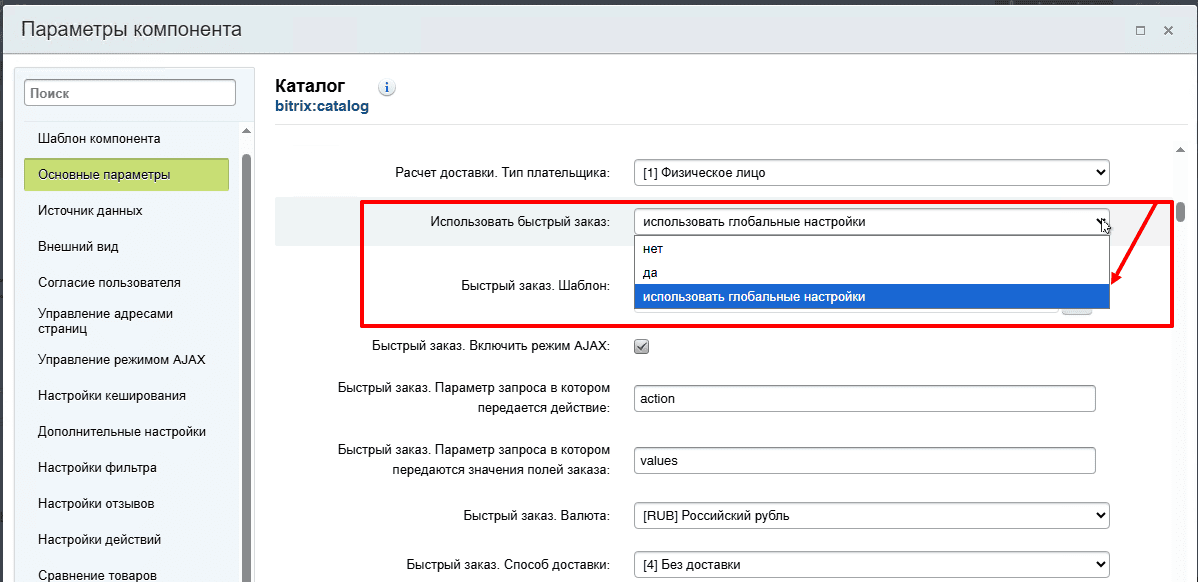Open Быстрый заказ. Способ доставки dropdown
This screenshot has width=1198, height=582.
point(871,564)
